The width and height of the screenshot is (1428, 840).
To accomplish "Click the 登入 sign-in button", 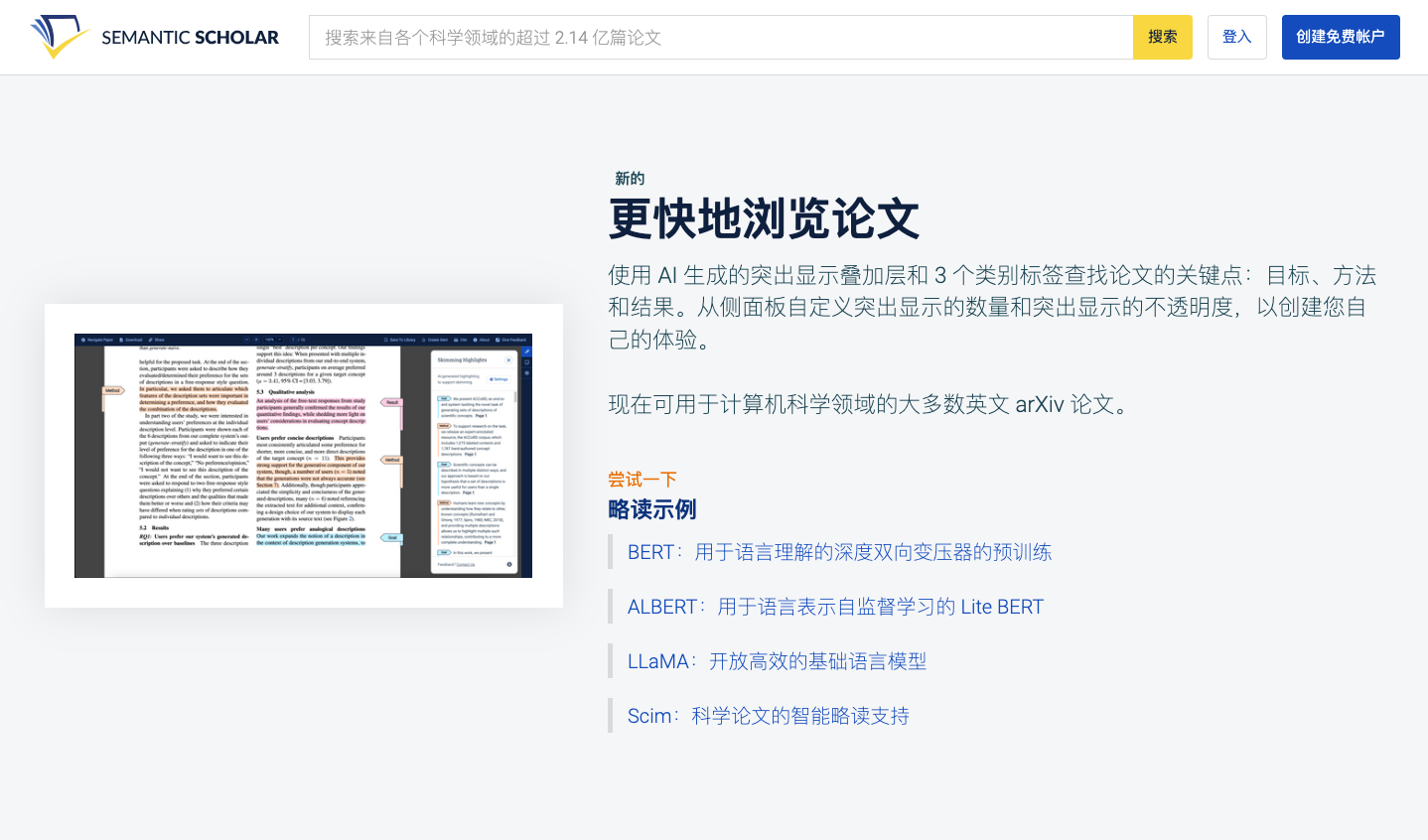I will click(x=1237, y=37).
